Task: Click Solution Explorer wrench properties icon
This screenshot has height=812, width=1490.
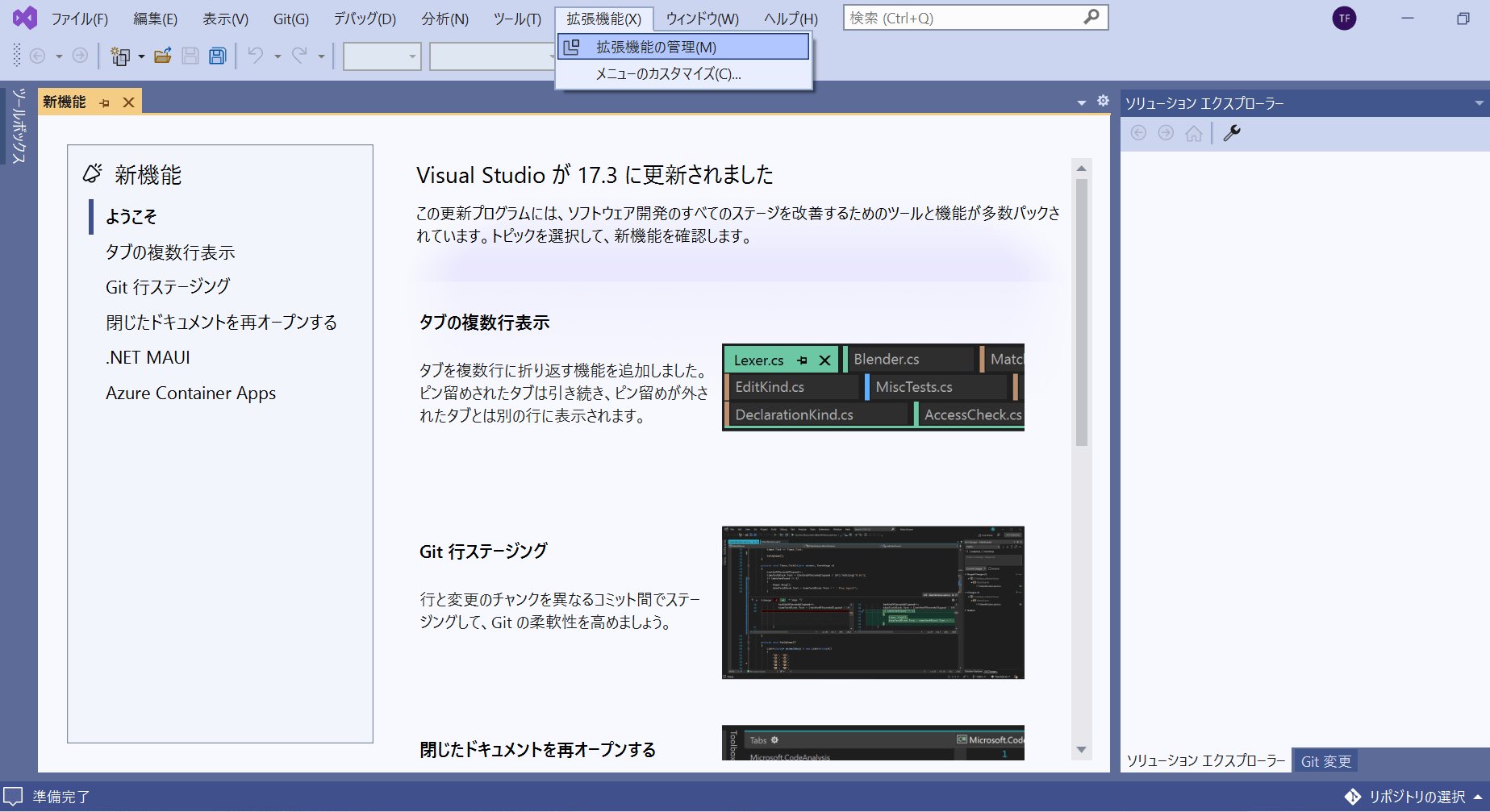Action: (1232, 133)
